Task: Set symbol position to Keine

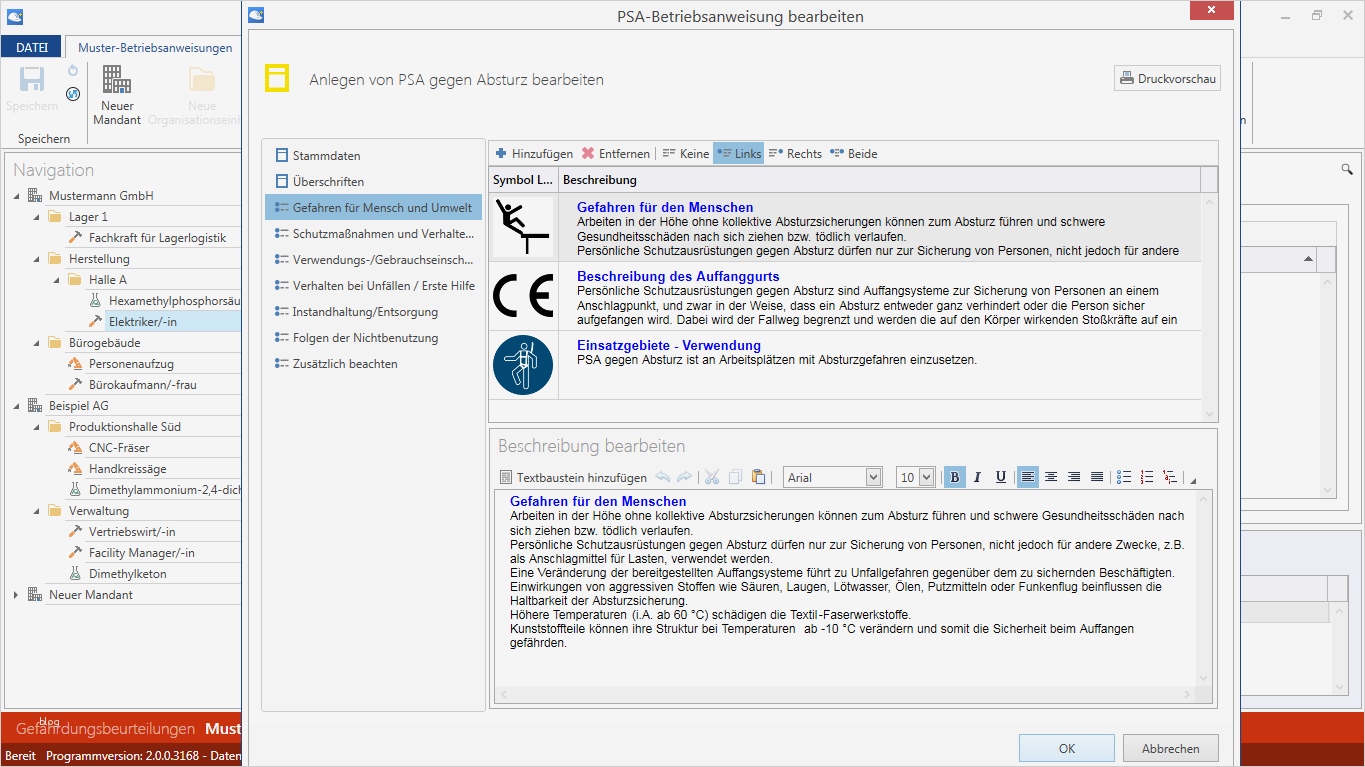Action: point(686,153)
